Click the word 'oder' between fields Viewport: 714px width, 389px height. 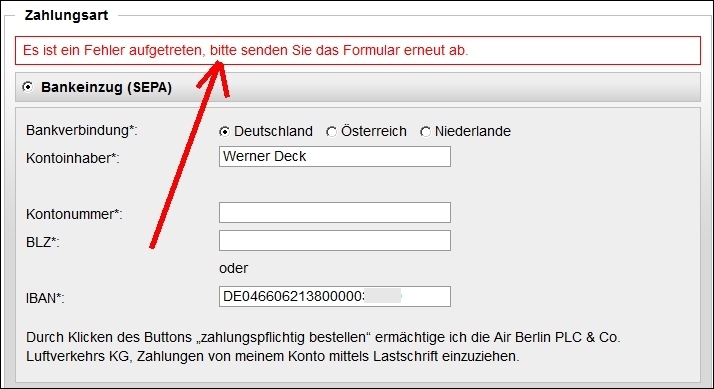[234, 268]
